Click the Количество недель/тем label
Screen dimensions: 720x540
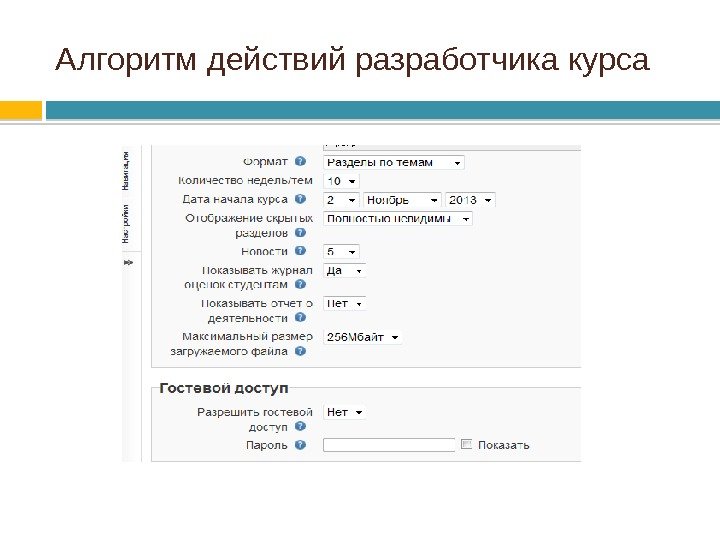[245, 180]
